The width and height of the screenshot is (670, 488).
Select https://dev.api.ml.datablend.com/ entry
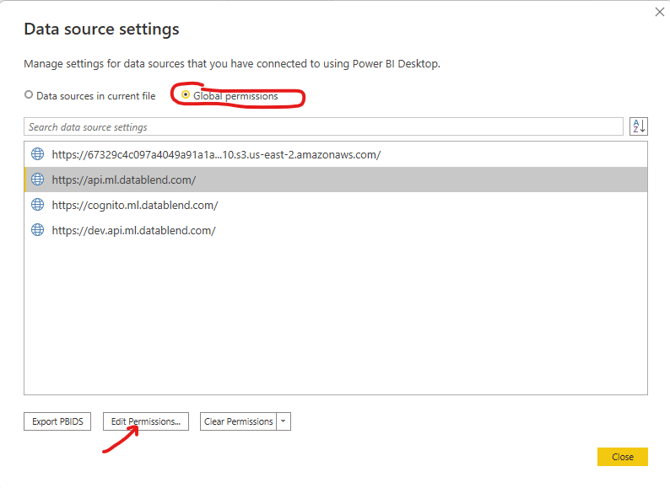336,230
